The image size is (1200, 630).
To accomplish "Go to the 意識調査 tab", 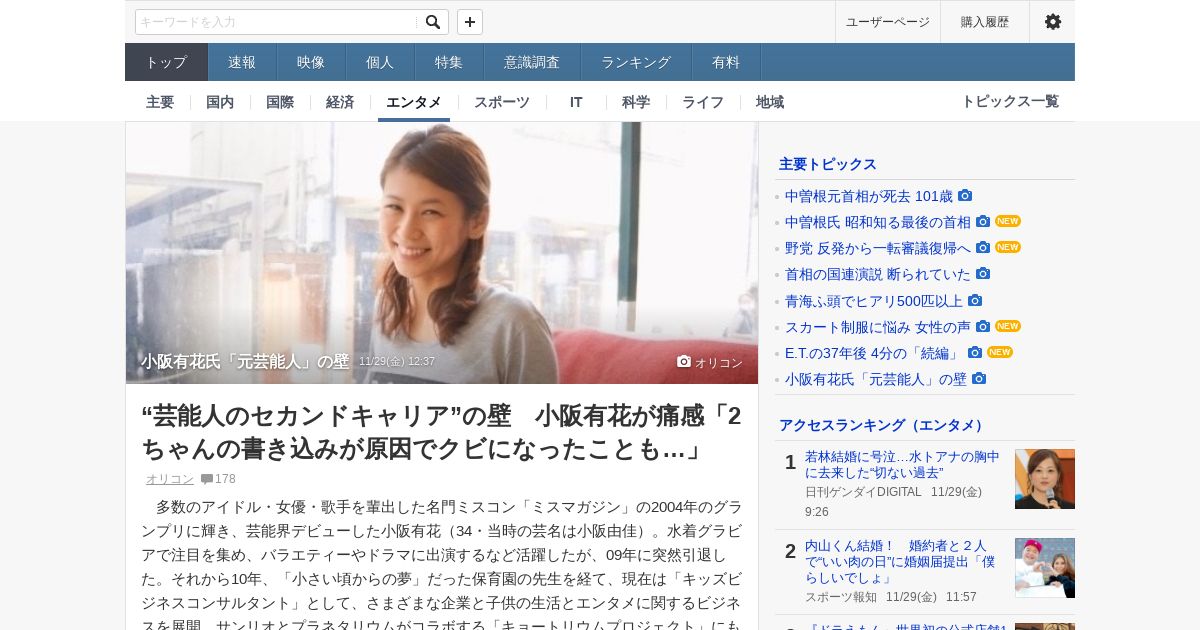I will [x=532, y=62].
